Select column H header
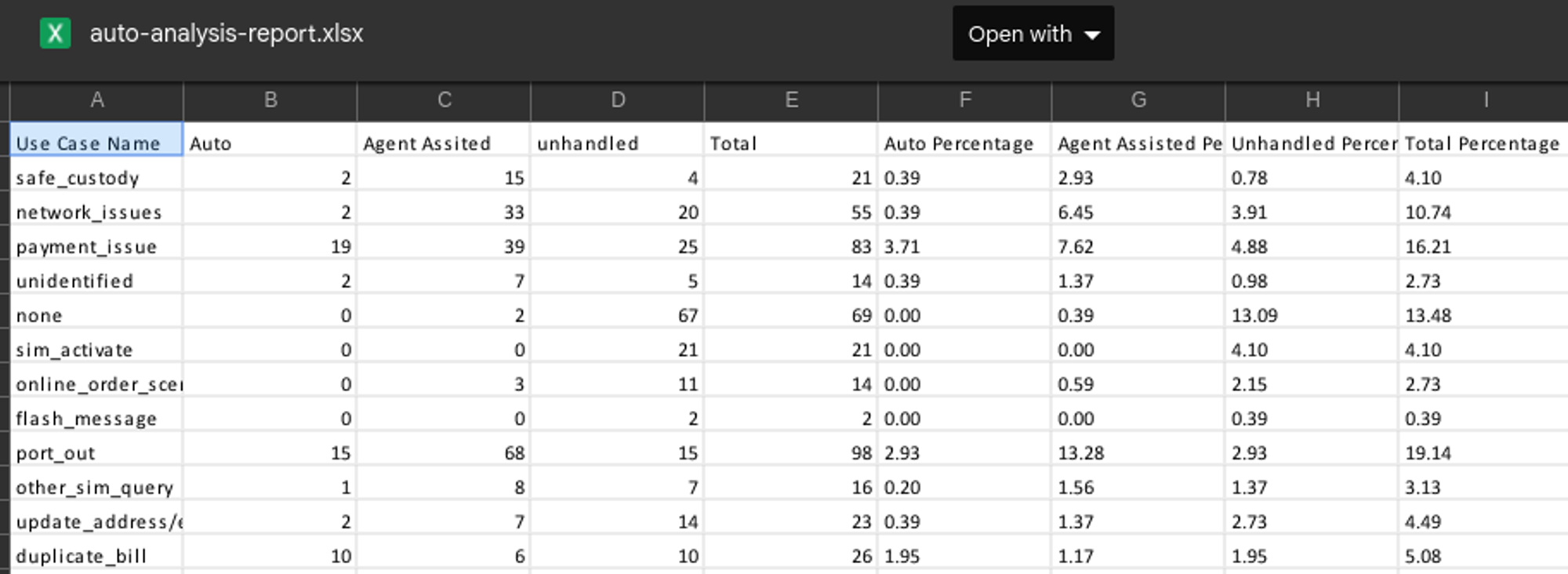The width and height of the screenshot is (1568, 574). (1312, 100)
